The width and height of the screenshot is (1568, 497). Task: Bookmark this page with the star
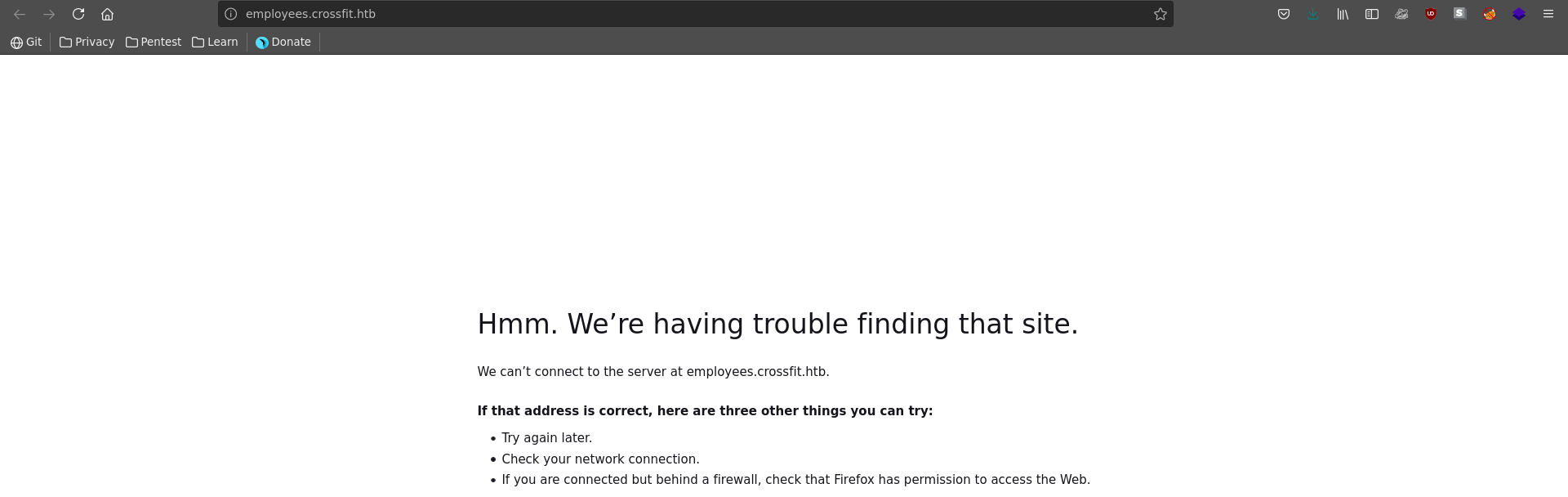click(x=1160, y=14)
